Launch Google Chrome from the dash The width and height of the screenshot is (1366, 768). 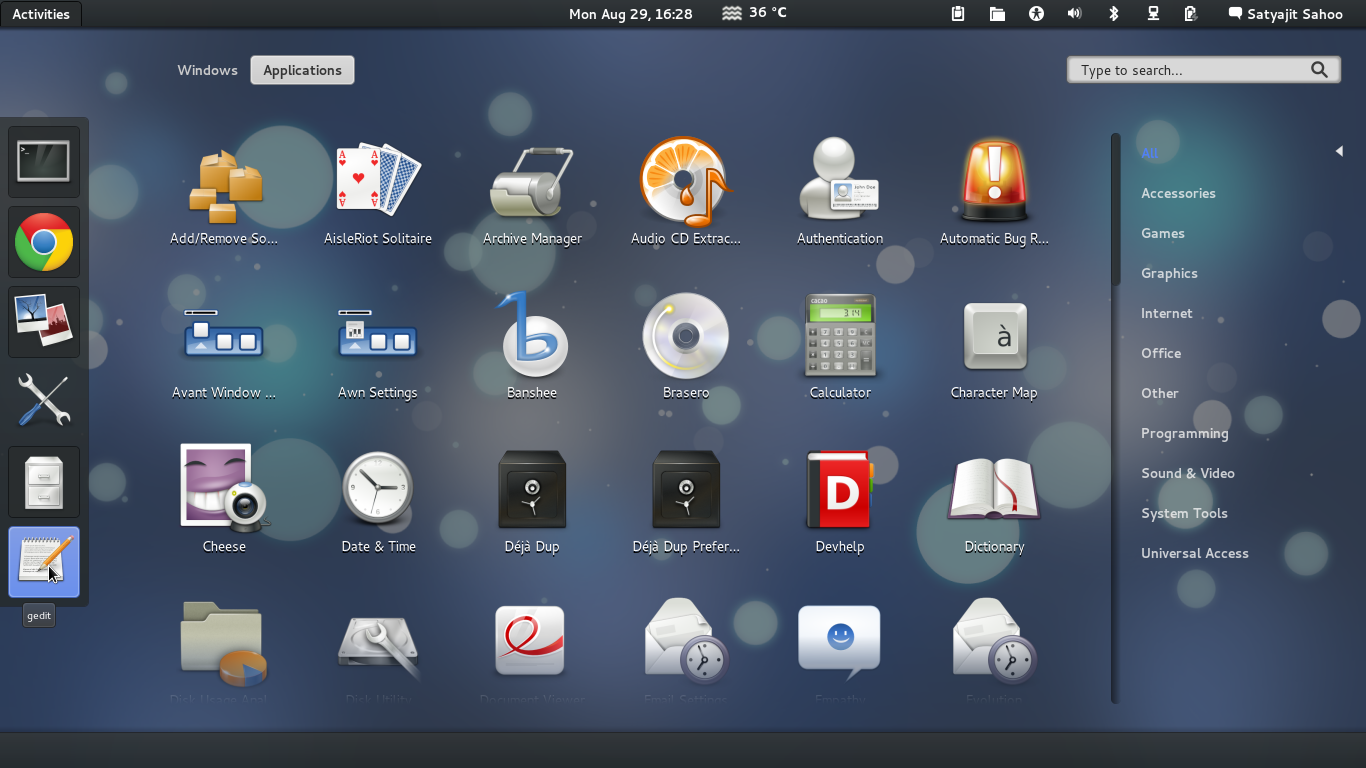[x=44, y=242]
